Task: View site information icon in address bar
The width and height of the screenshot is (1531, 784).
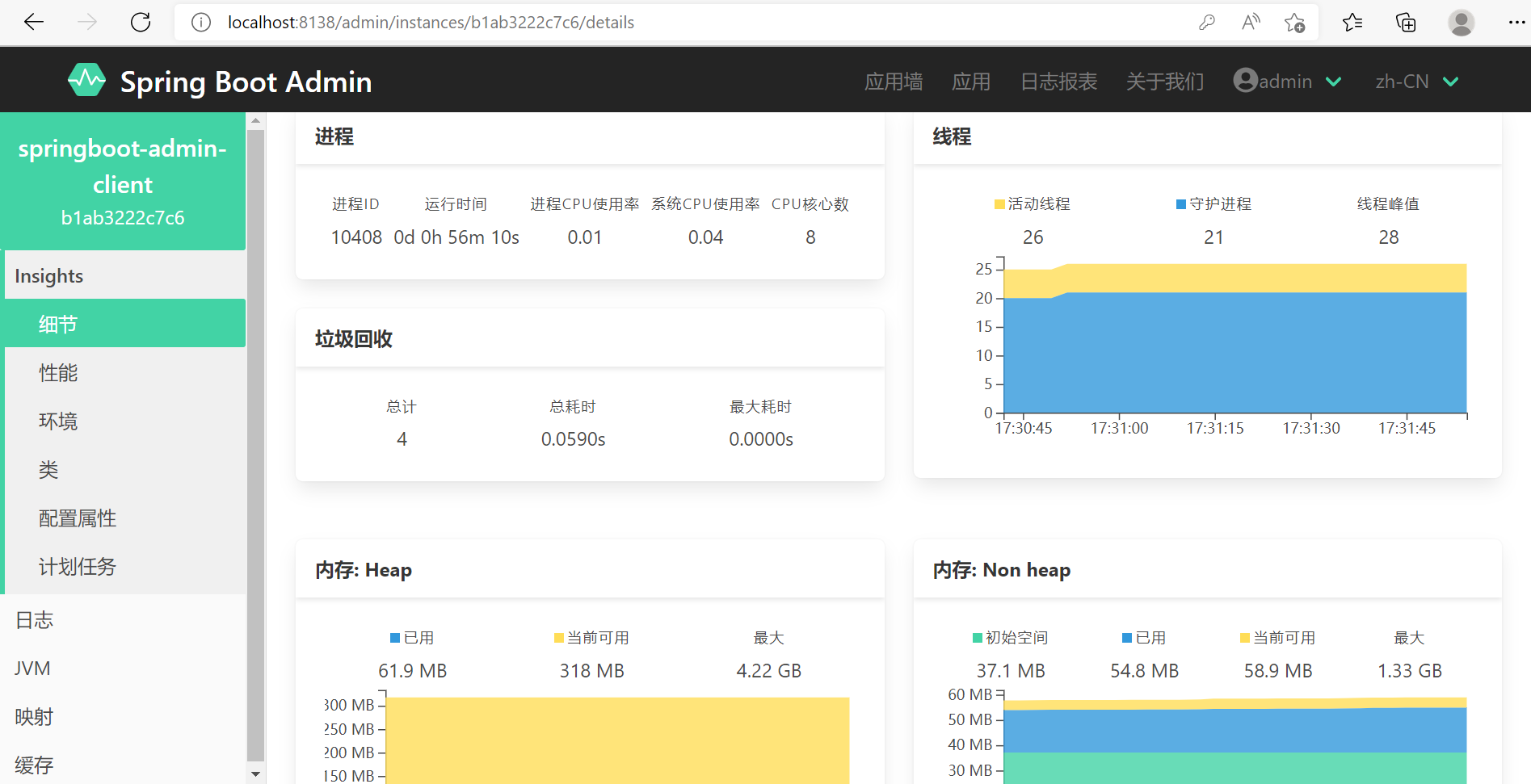Action: [x=201, y=23]
